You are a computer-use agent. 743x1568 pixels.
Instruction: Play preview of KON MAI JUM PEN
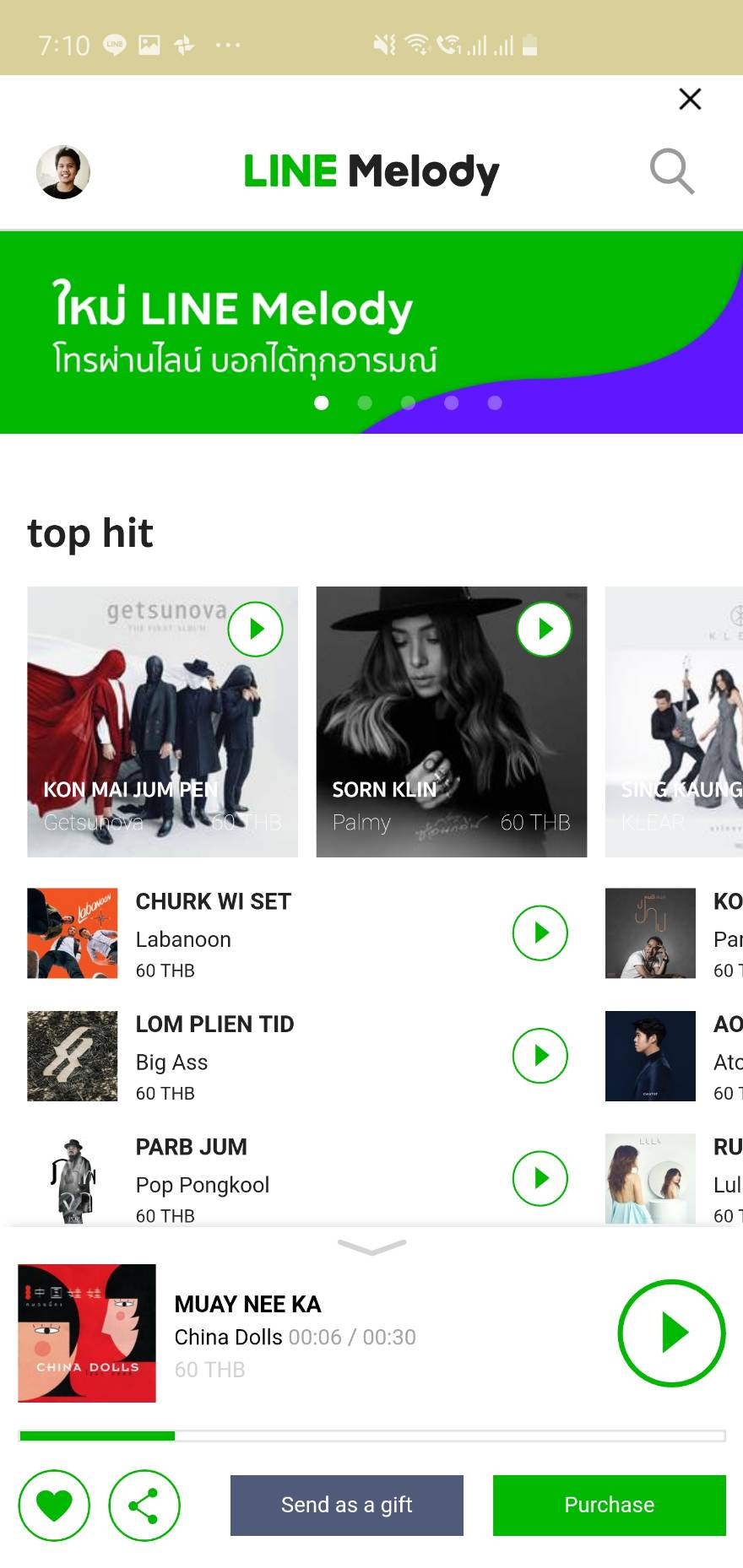[x=255, y=629]
